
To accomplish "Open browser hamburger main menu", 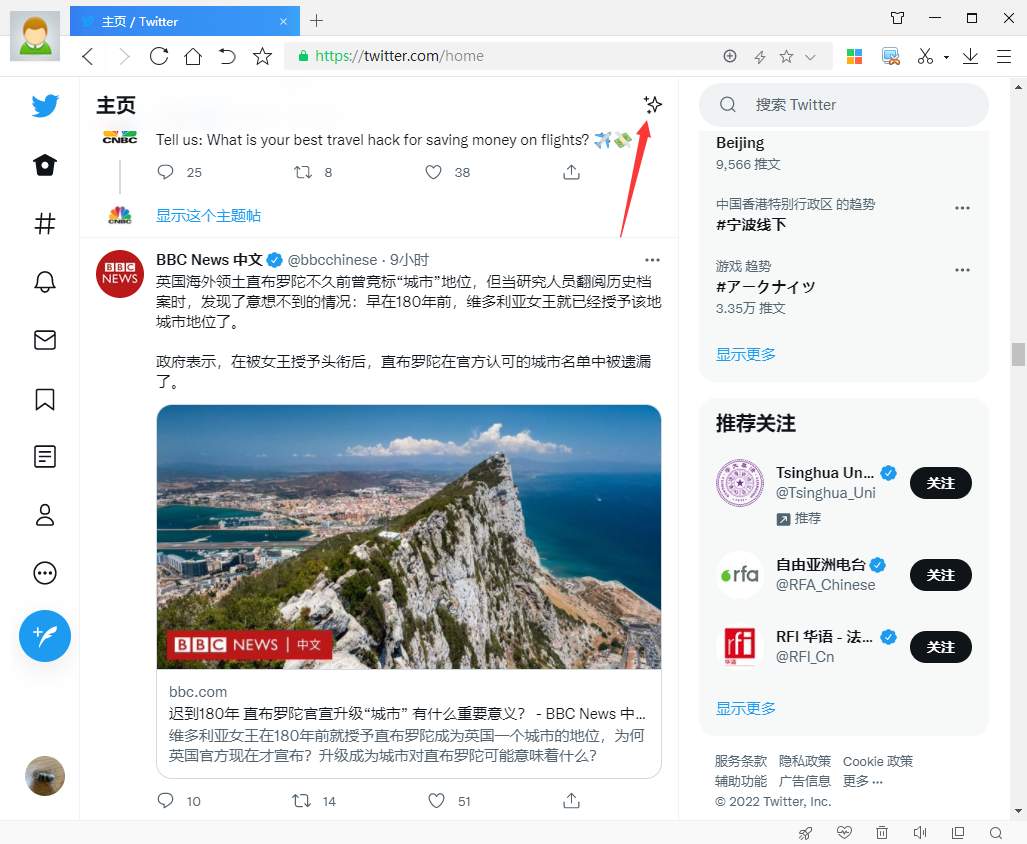I will 1004,56.
